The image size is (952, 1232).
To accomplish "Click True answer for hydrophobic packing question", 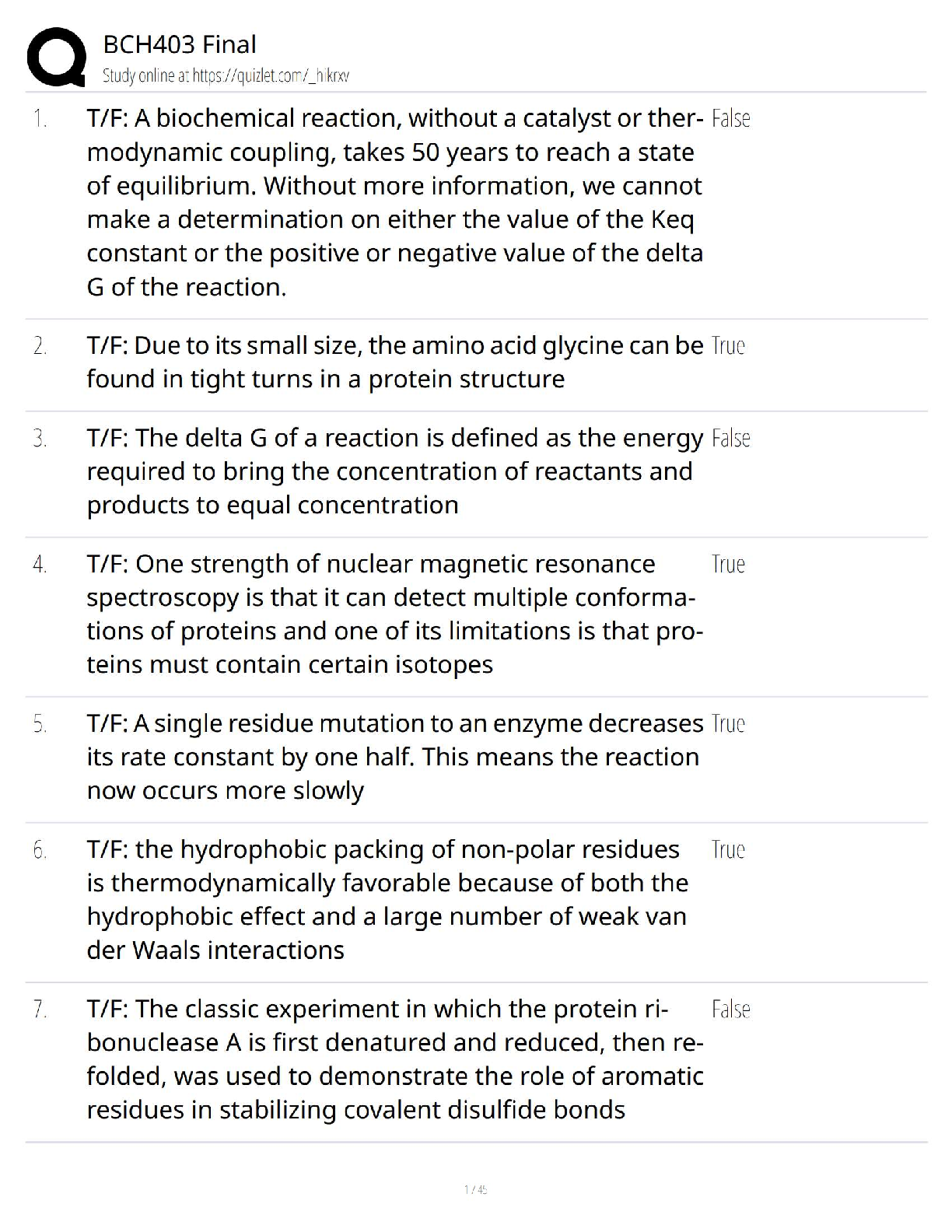I will (728, 850).
